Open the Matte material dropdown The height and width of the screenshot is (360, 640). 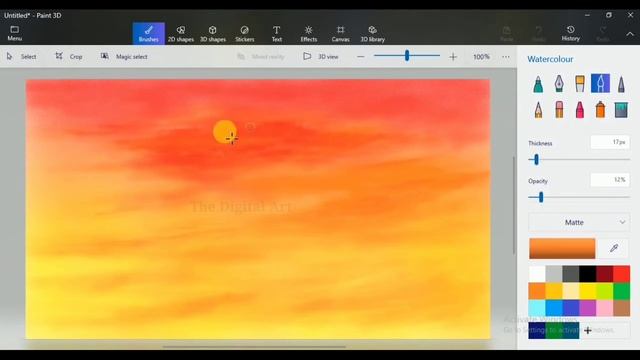click(x=579, y=222)
